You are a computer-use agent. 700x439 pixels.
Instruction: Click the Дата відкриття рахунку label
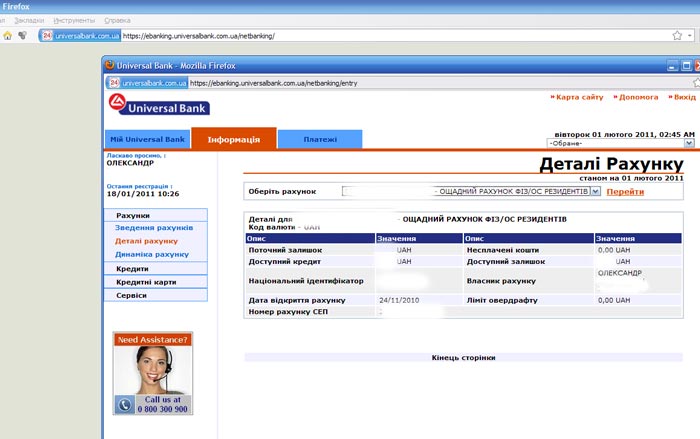(x=297, y=301)
